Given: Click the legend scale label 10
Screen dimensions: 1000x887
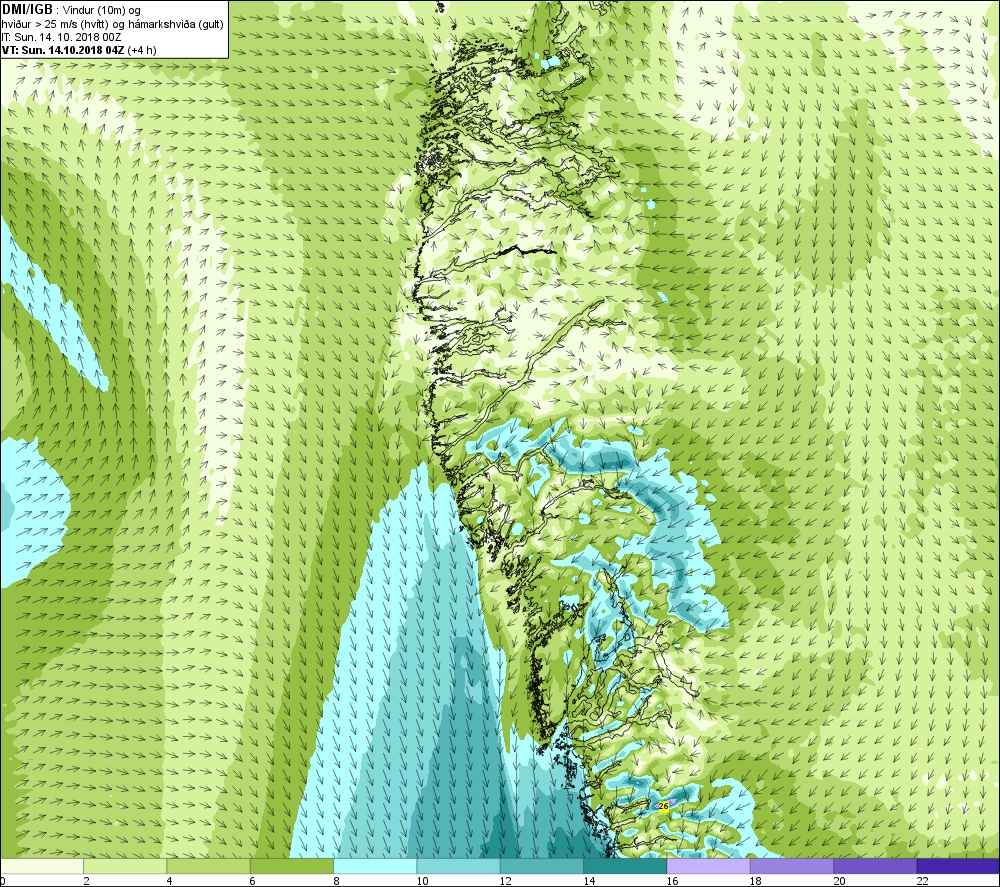Looking at the screenshot, I should 422,881.
